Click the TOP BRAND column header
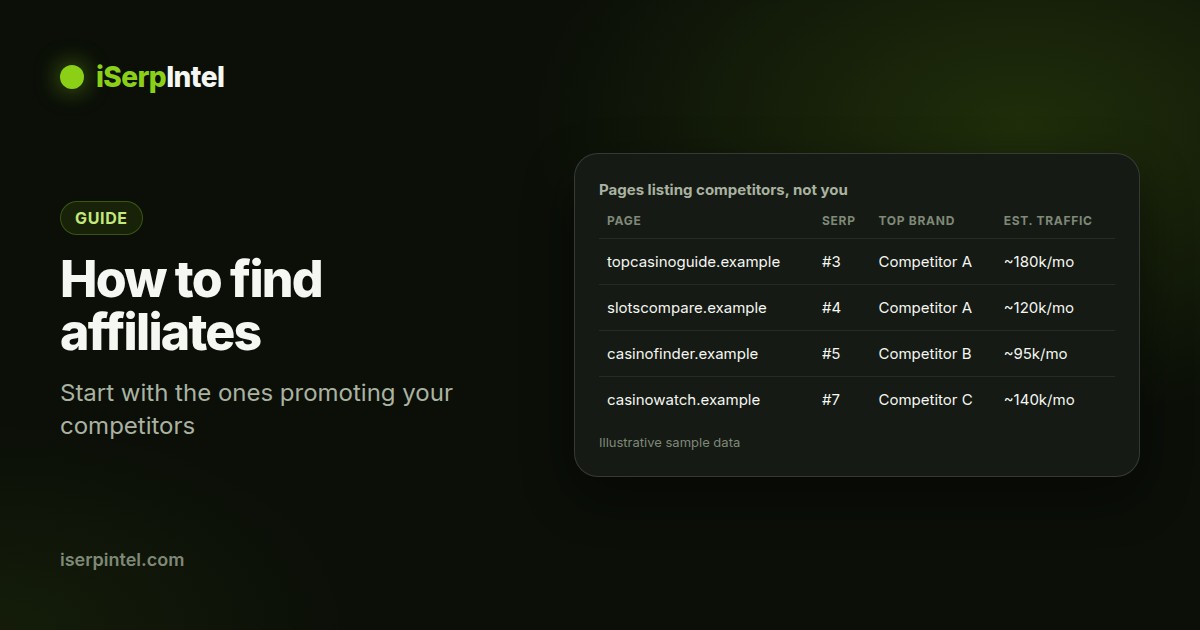The image size is (1200, 630). (x=916, y=221)
